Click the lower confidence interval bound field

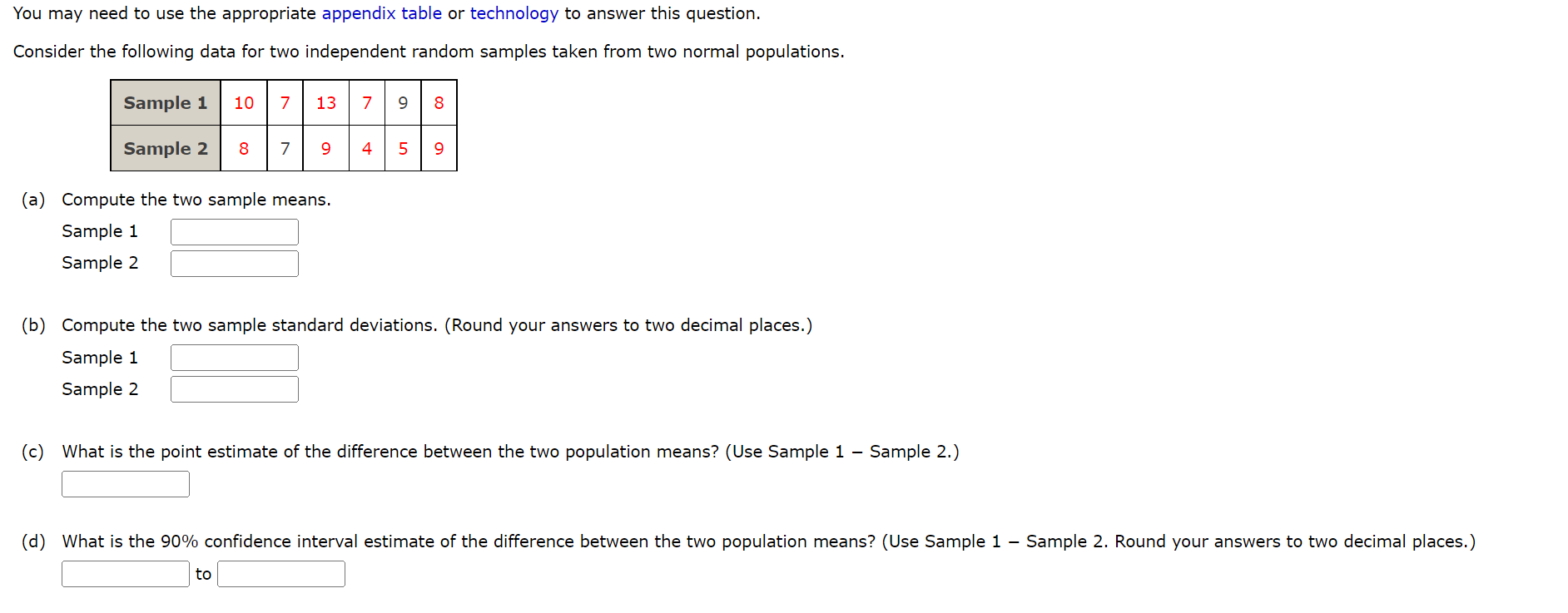125,573
